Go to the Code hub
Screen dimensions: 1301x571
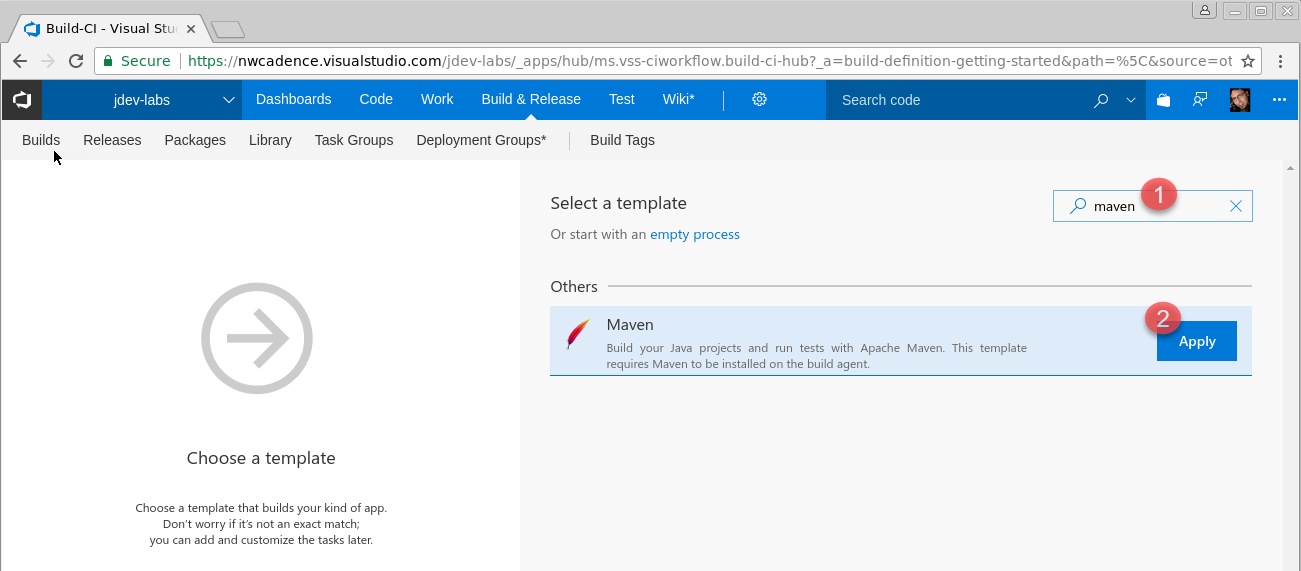pos(376,99)
